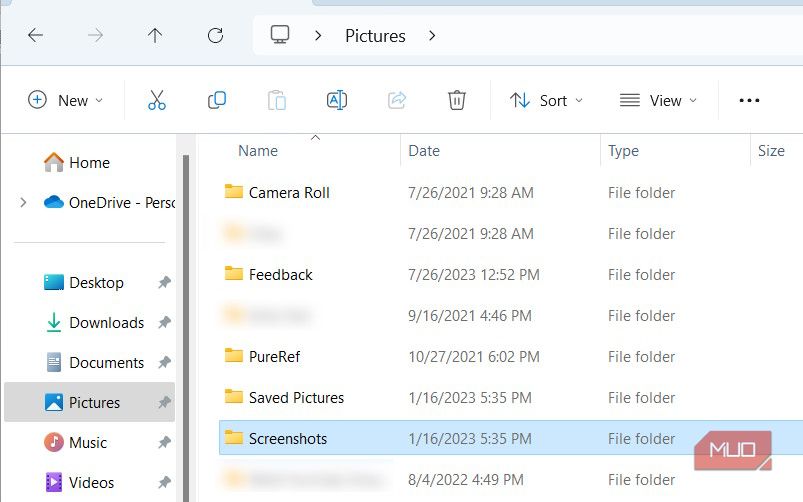Screen dimensions: 803x502
Task: Click the Paste clipboard icon
Action: tap(277, 100)
